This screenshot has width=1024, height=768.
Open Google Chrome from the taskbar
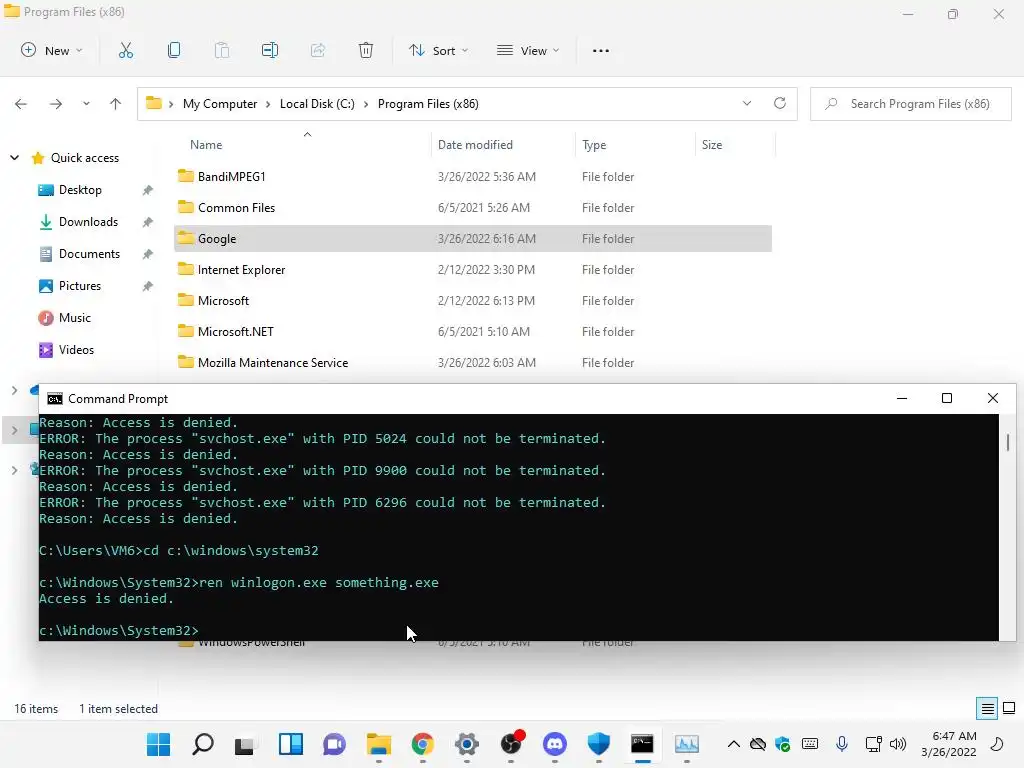click(x=423, y=744)
